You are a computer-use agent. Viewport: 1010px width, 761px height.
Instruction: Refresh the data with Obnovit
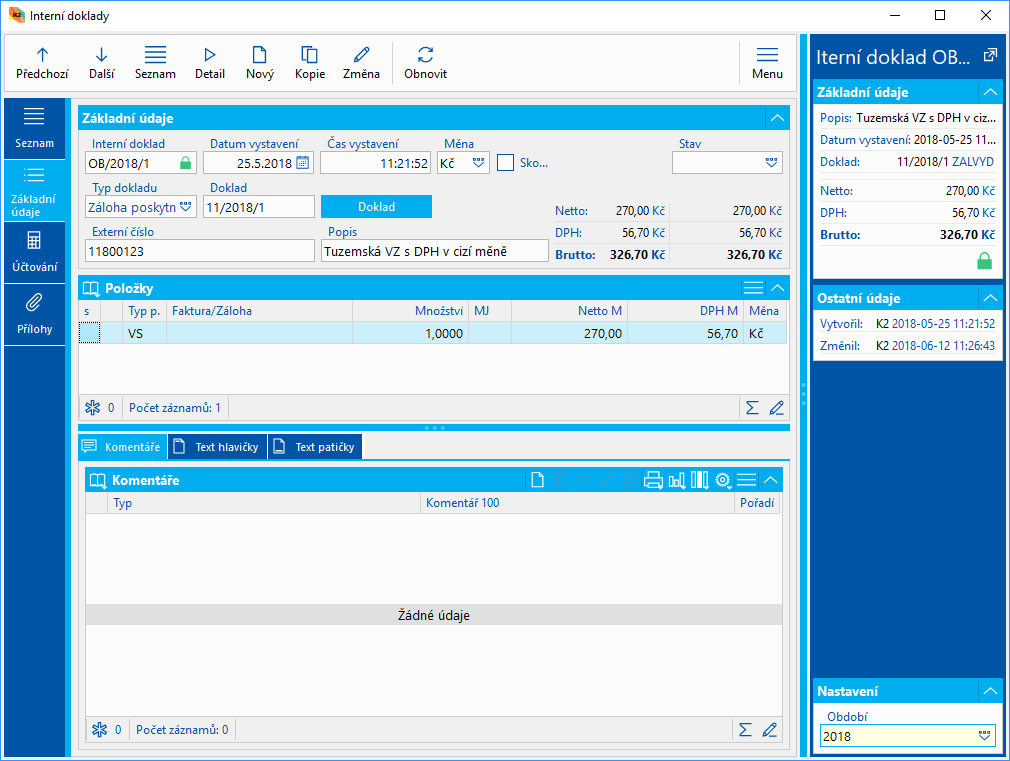tap(425, 55)
